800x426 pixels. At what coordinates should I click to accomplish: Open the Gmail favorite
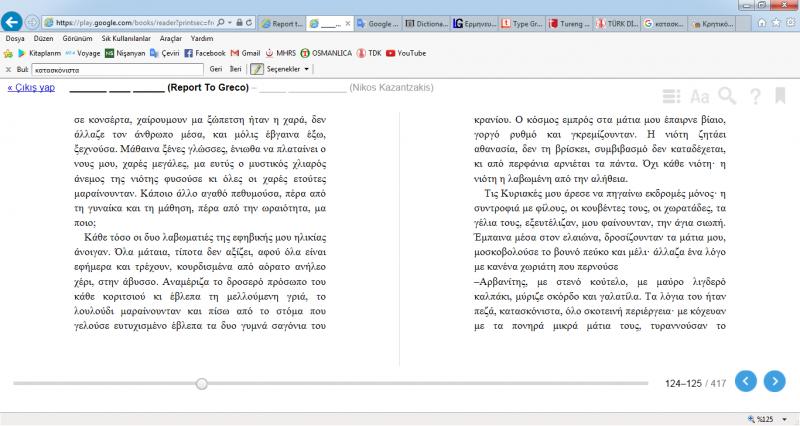pos(245,53)
